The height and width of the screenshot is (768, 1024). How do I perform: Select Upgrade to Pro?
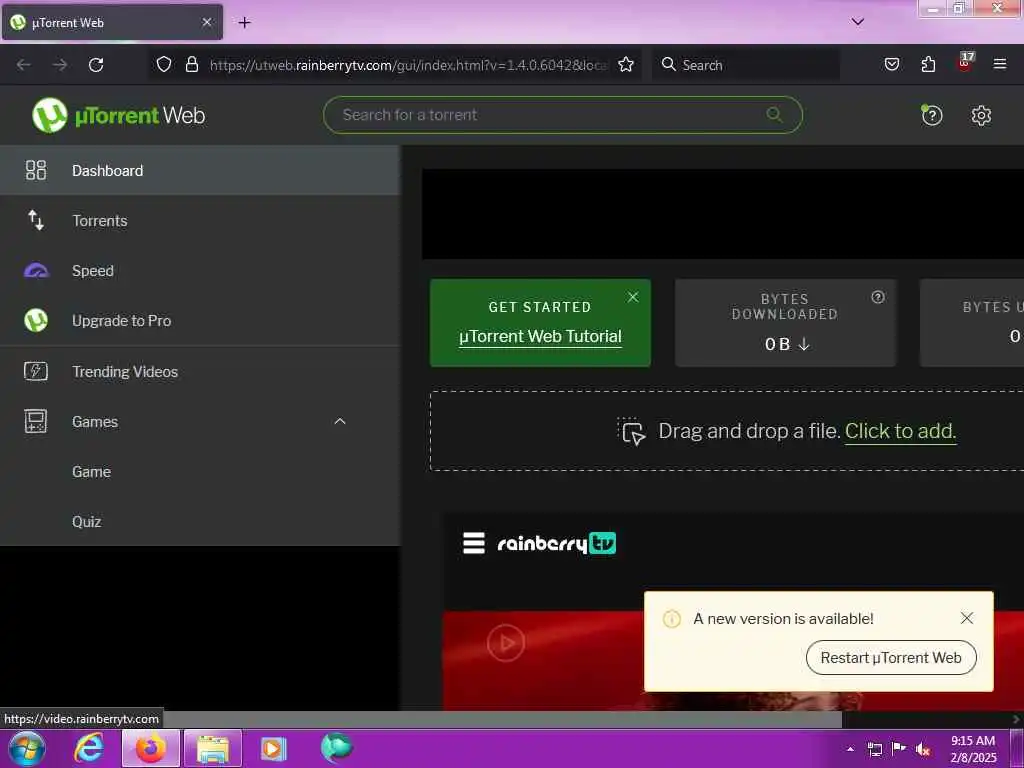point(200,321)
